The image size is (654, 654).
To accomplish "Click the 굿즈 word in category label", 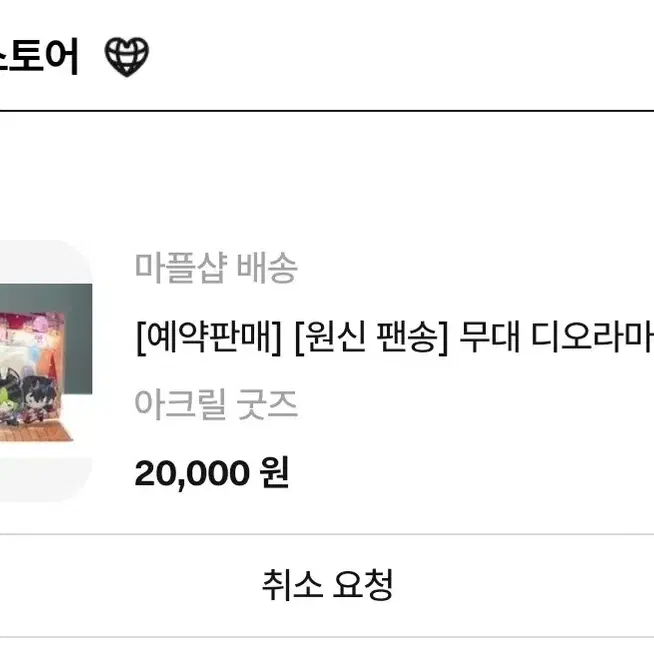I will (267, 404).
